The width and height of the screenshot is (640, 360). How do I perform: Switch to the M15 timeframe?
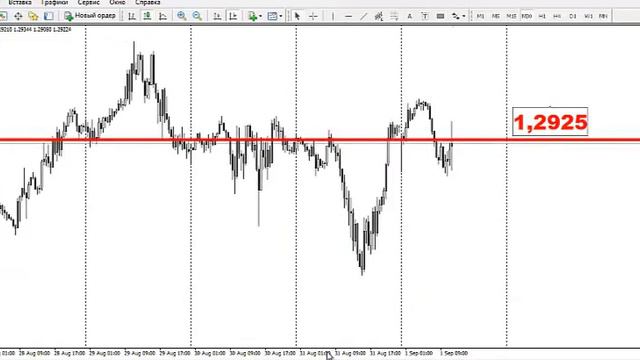point(511,16)
